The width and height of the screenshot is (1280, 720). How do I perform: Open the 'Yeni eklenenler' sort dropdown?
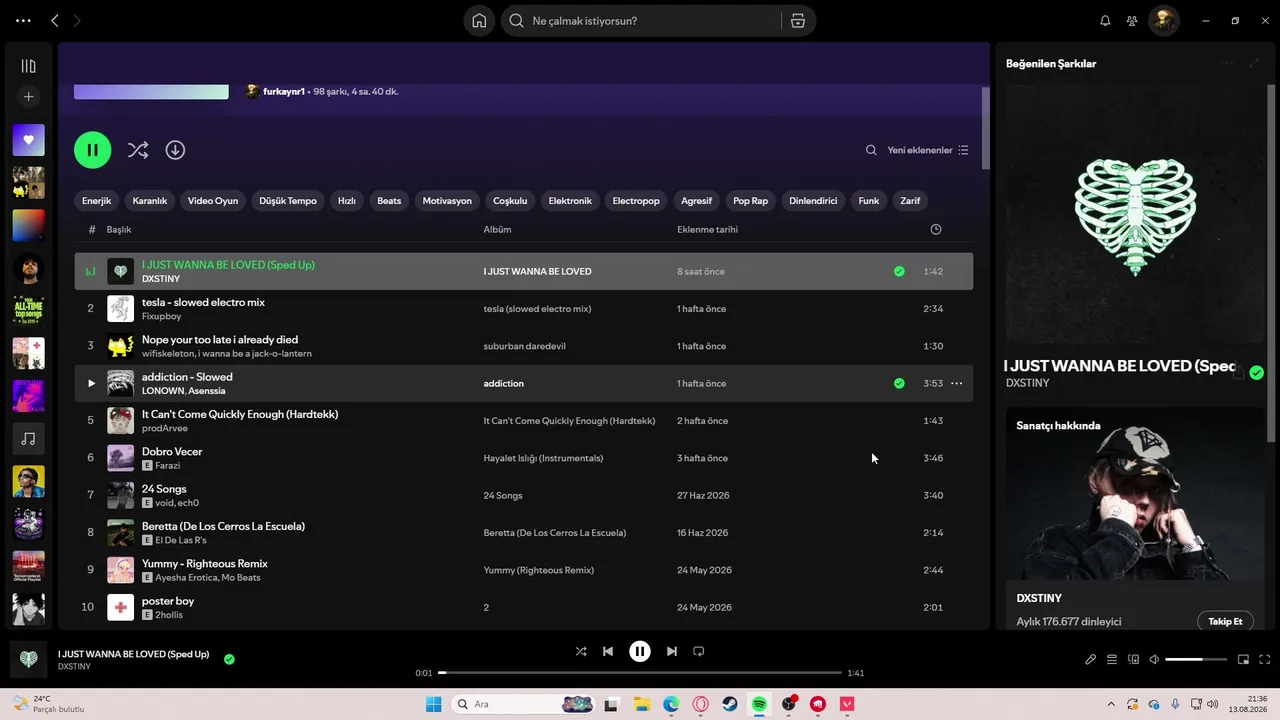928,150
